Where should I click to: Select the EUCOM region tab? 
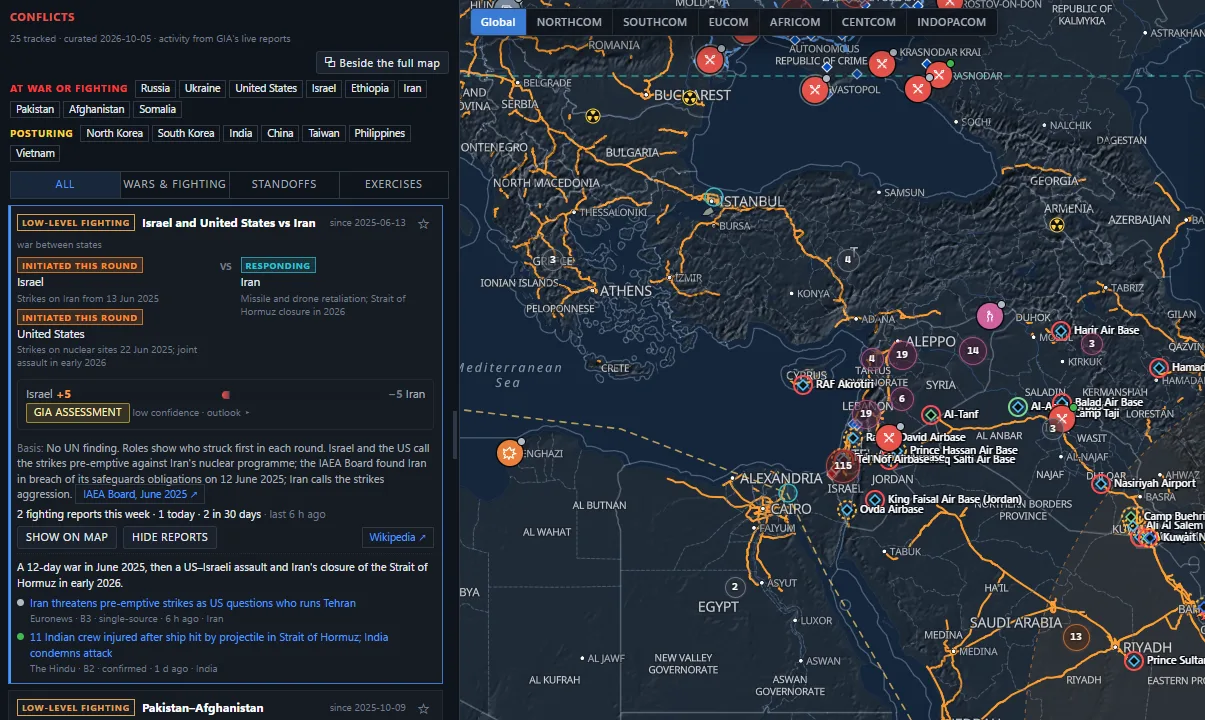pyautogui.click(x=728, y=22)
